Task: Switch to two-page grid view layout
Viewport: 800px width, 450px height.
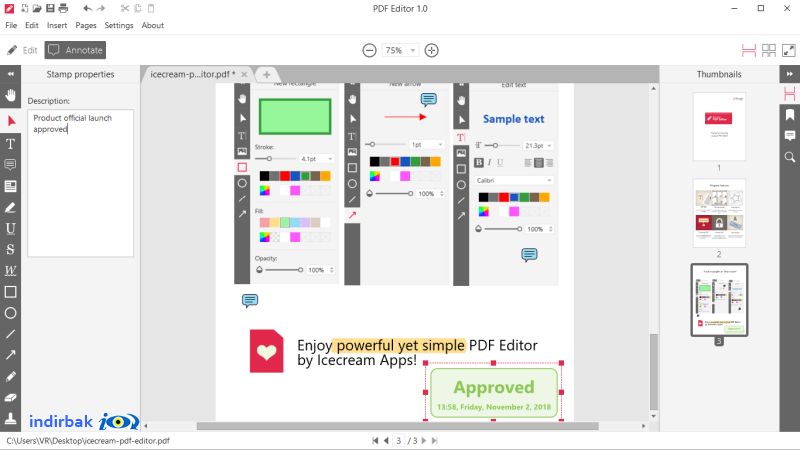Action: point(769,50)
